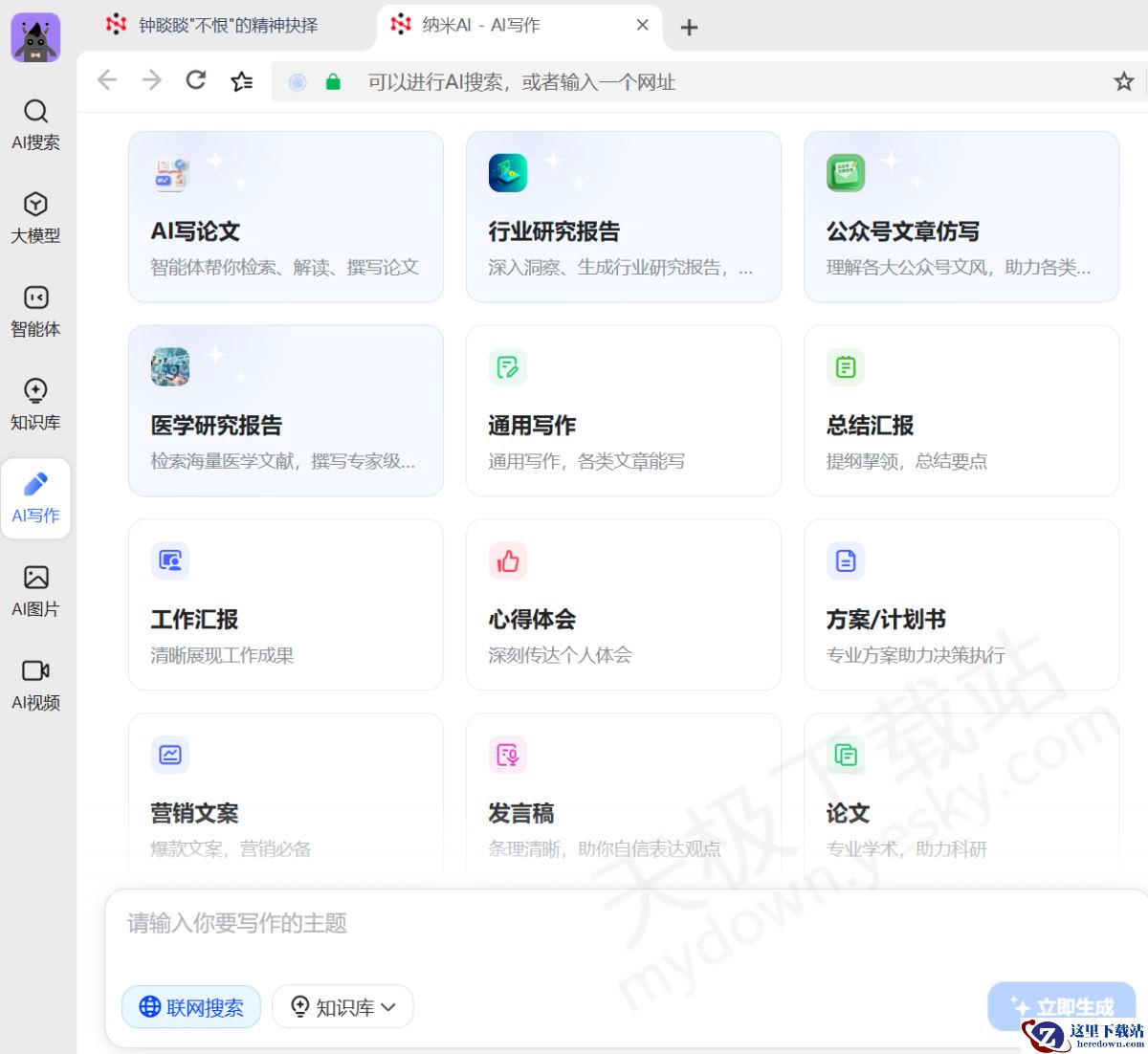Viewport: 1148px width, 1054px height.
Task: Close the 纳米AI - AI写作 tab
Action: [x=643, y=25]
